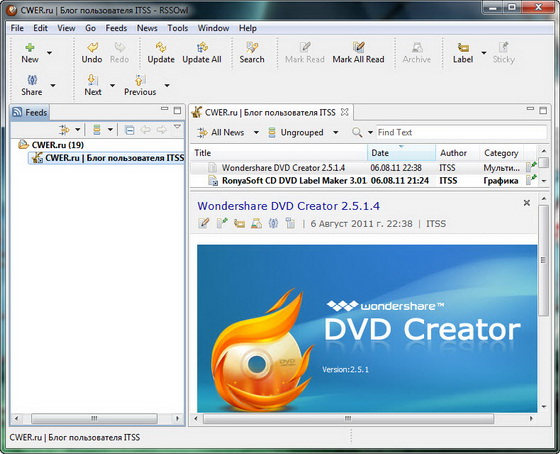This screenshot has width=560, height=454.
Task: Click the search magnifier icon by Find Text
Action: point(357,133)
